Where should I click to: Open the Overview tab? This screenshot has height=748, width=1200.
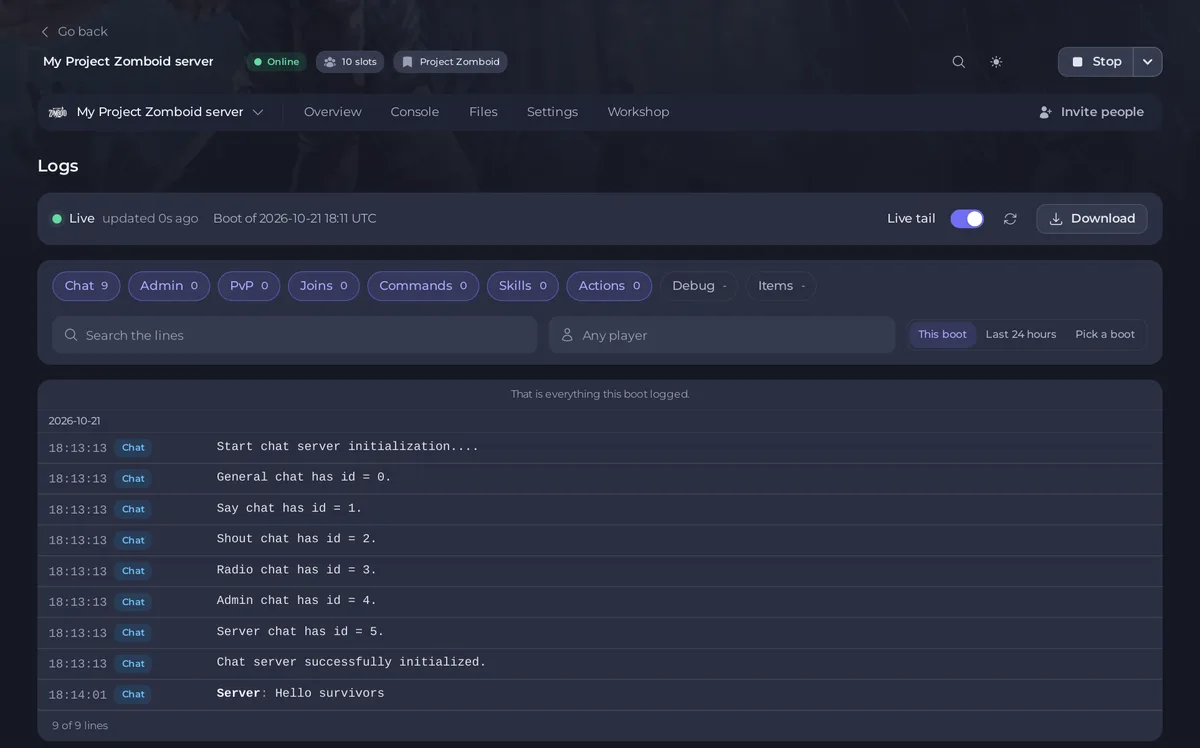point(333,112)
